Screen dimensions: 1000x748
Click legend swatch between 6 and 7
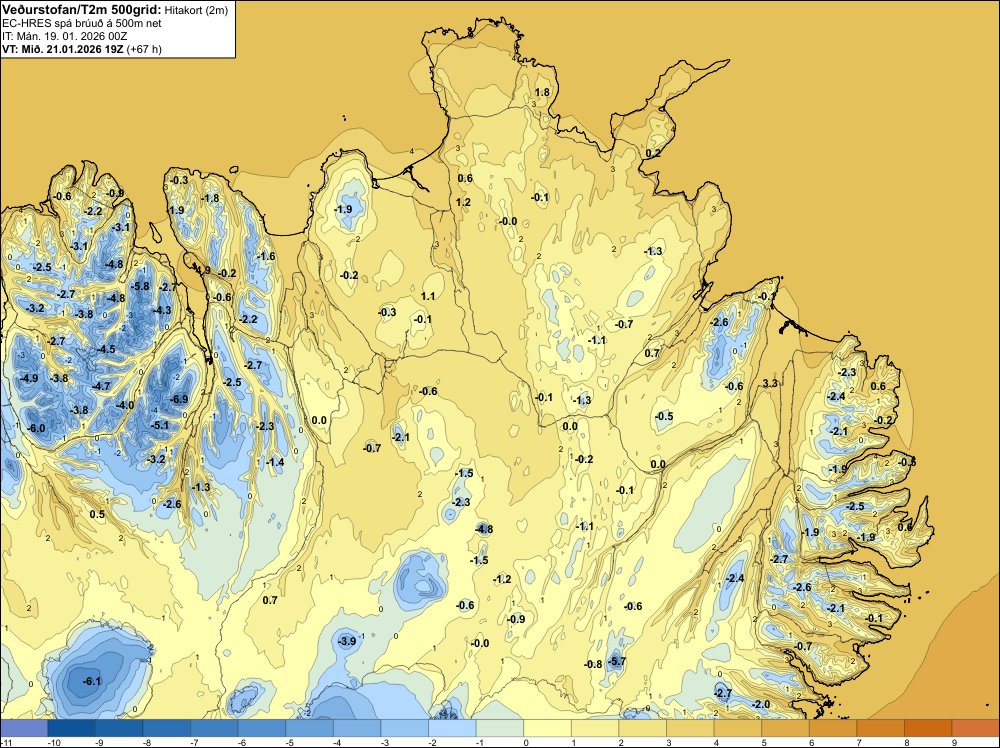[833, 728]
